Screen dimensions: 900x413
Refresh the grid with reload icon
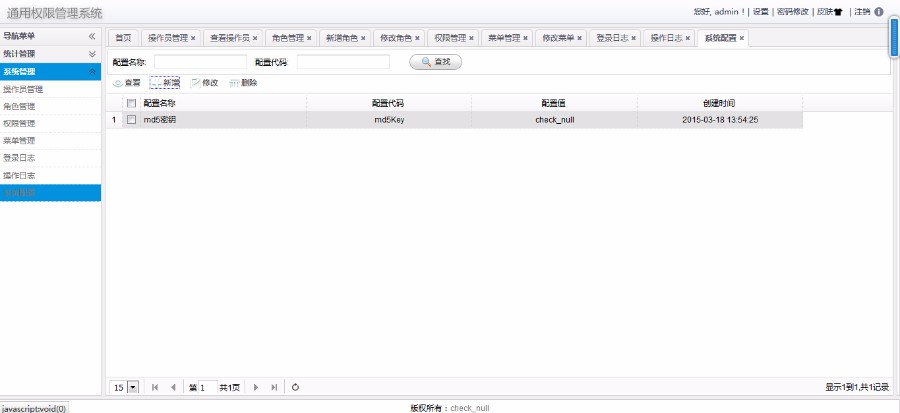coord(295,388)
